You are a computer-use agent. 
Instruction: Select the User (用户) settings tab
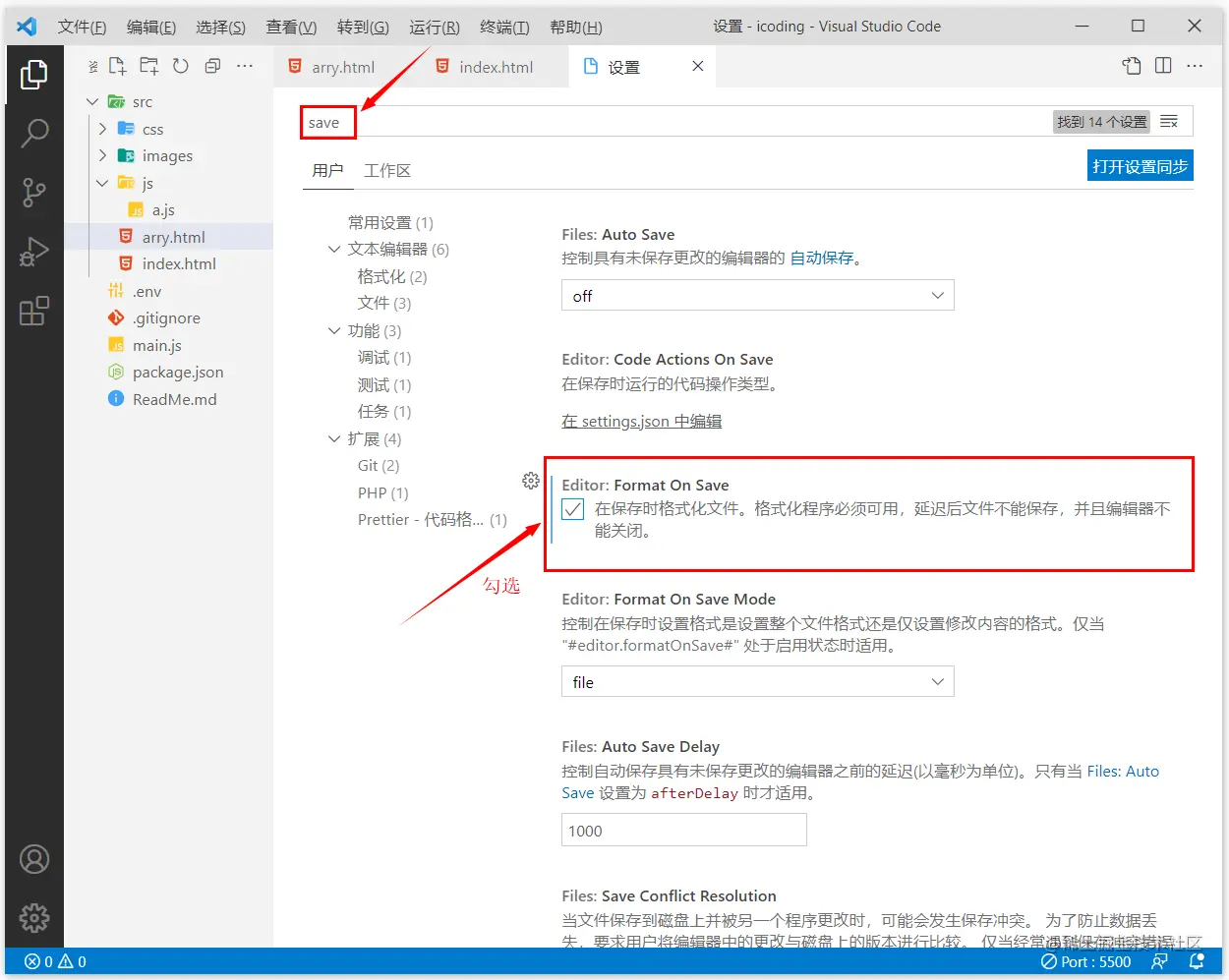tap(327, 171)
